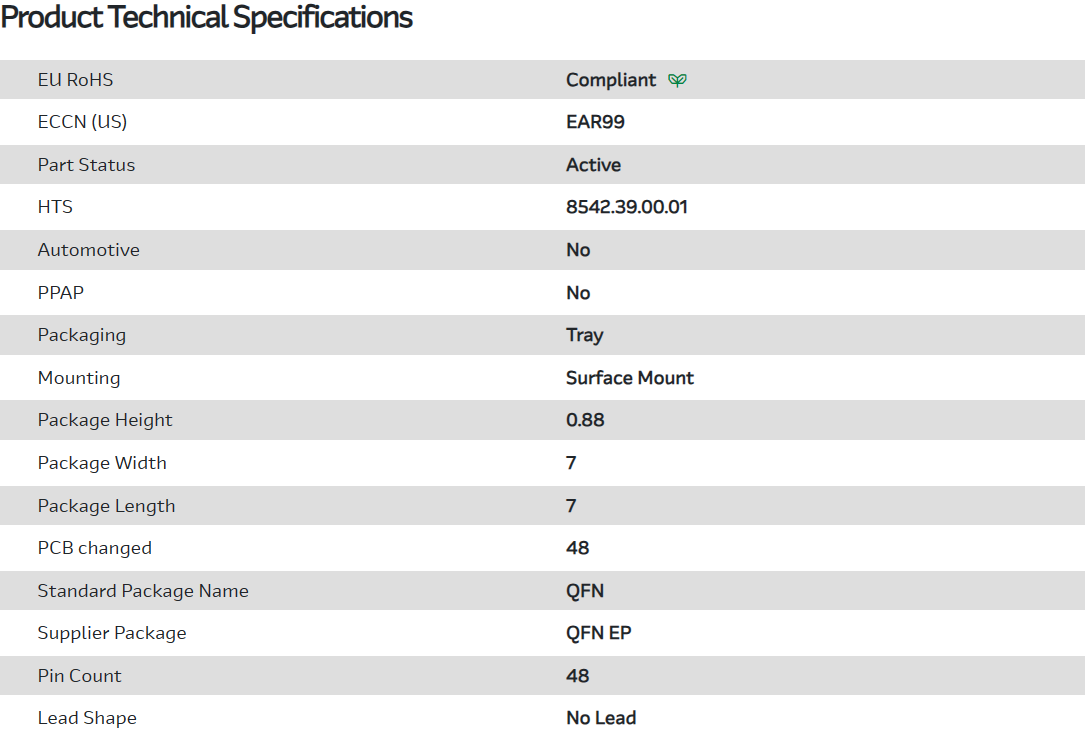Select the PCB changed row label

[x=94, y=548]
